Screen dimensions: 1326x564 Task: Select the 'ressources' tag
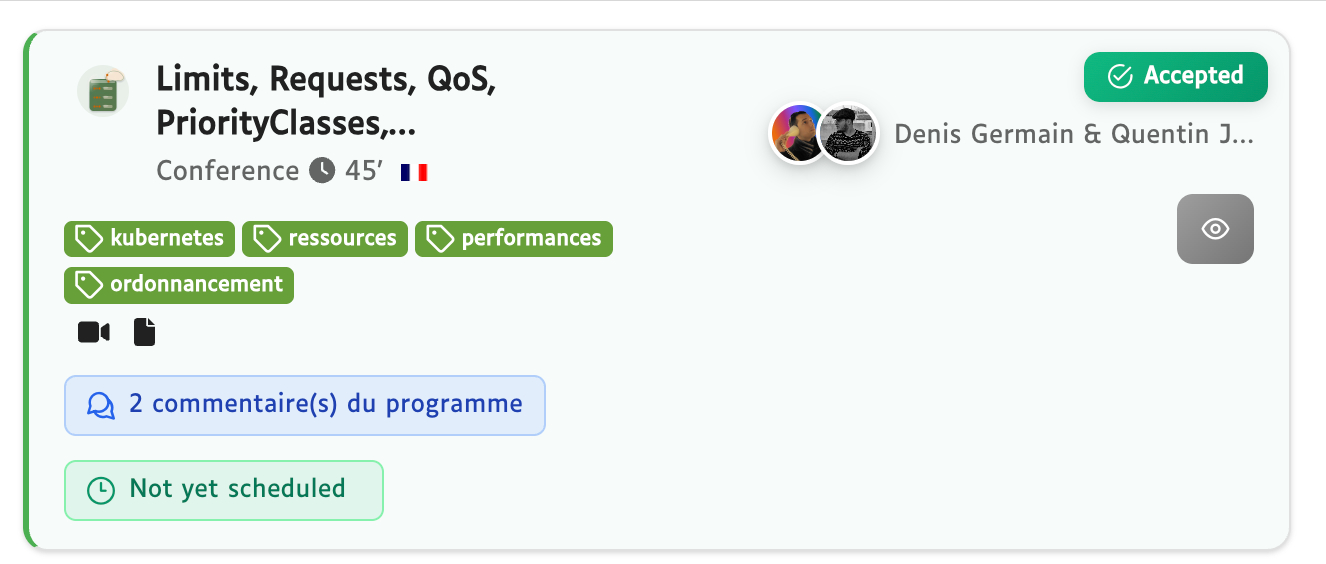click(325, 239)
